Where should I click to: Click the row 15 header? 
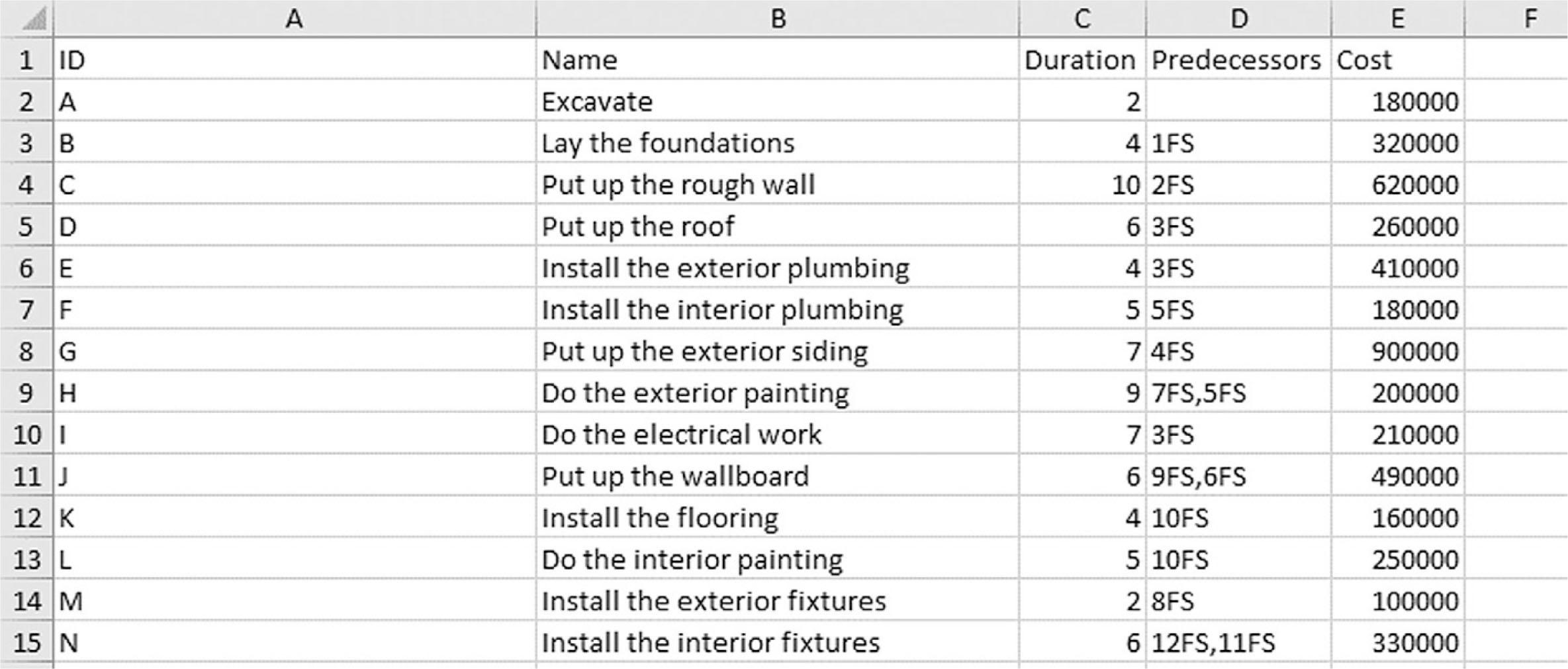click(x=26, y=643)
